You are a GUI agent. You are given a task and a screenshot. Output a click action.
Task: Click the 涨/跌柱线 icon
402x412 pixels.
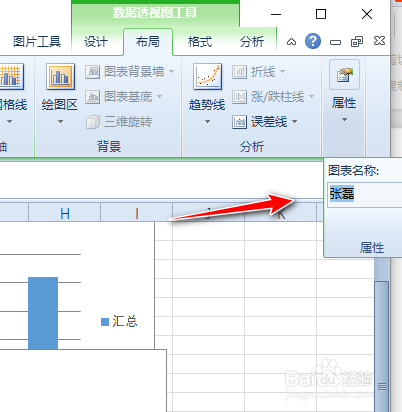click(x=239, y=97)
